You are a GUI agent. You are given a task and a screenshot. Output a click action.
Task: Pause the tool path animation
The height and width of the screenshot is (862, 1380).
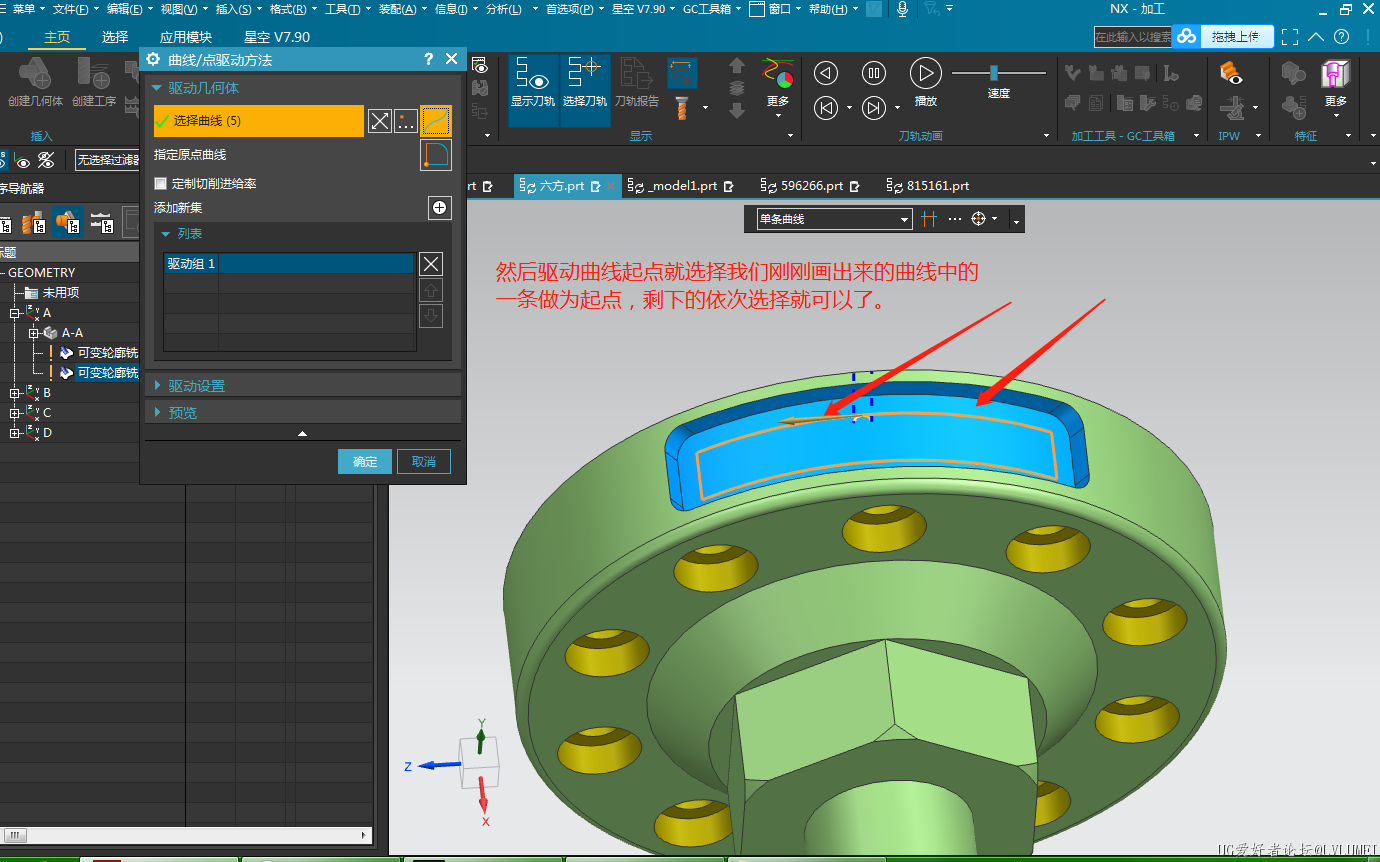(x=874, y=73)
